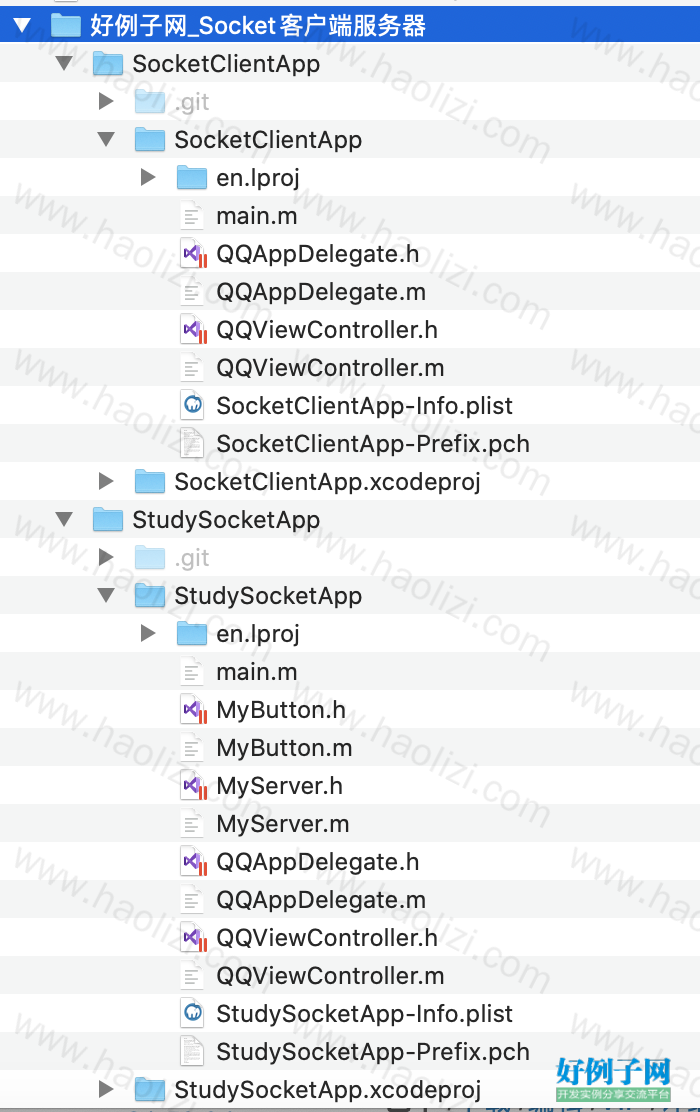Click the dimmed .git folder icon under SocketClientApp
The height and width of the screenshot is (1112, 700).
pos(150,102)
